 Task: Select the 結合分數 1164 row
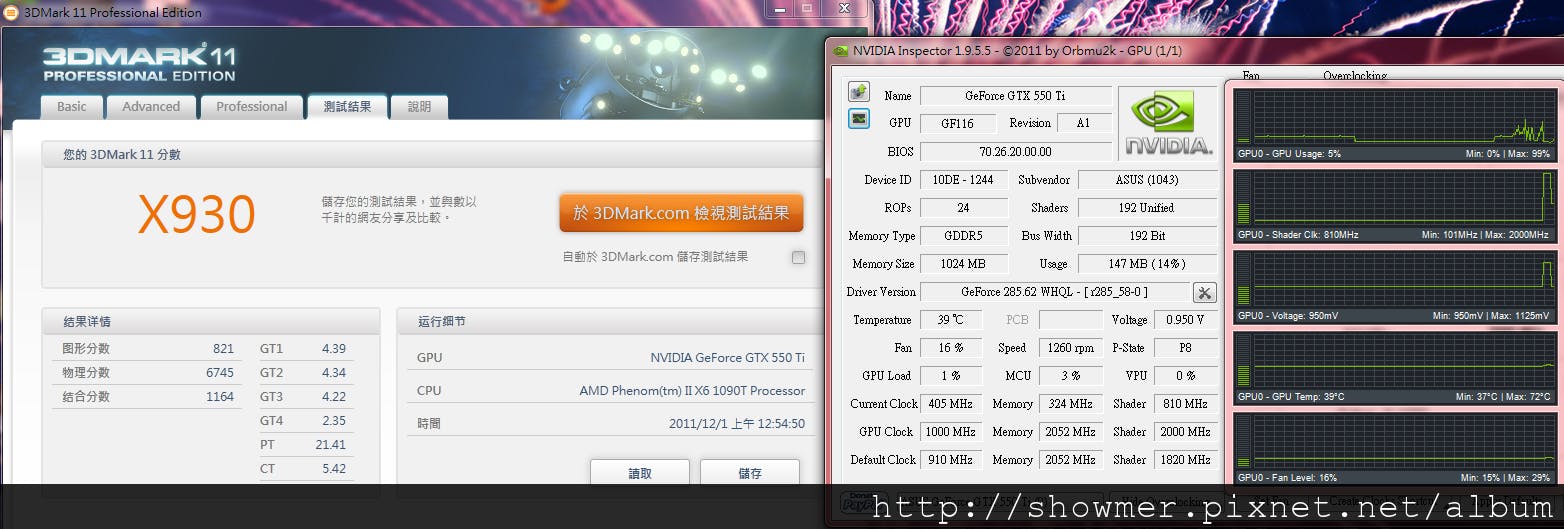tap(147, 397)
